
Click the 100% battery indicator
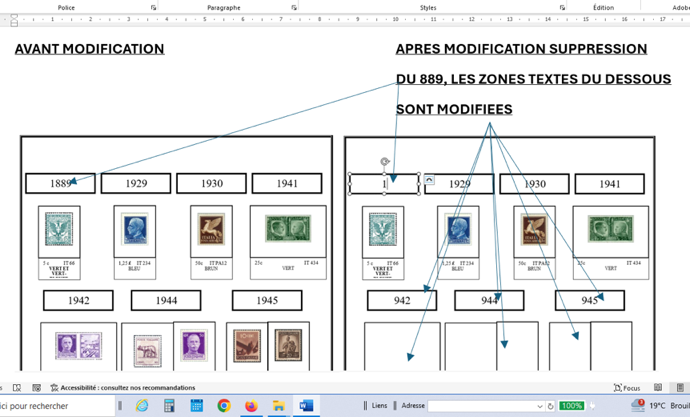tap(572, 406)
